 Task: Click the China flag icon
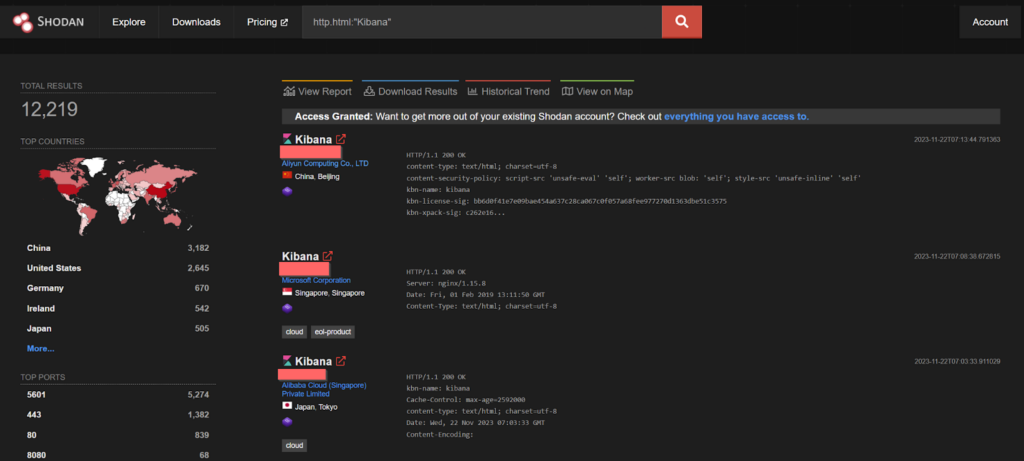tap(287, 176)
